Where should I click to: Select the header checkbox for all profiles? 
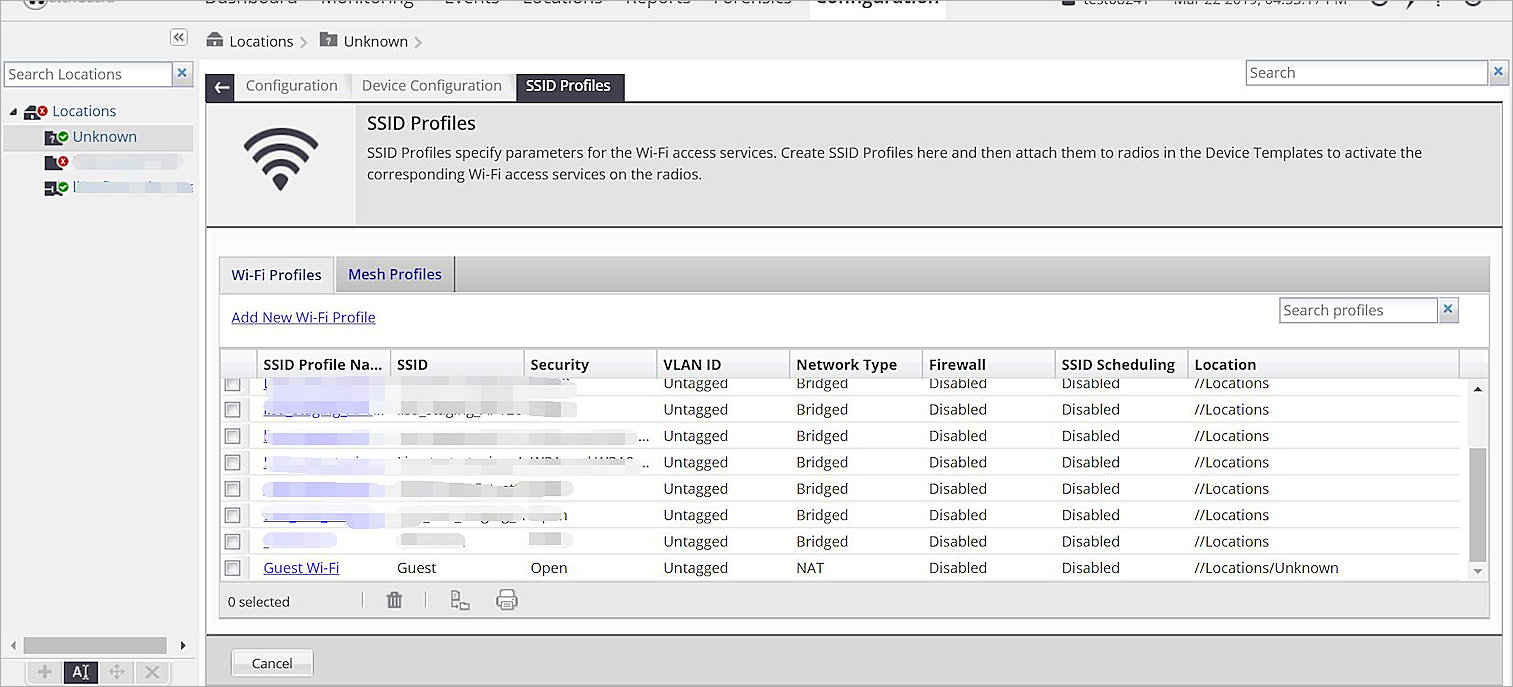[238, 364]
